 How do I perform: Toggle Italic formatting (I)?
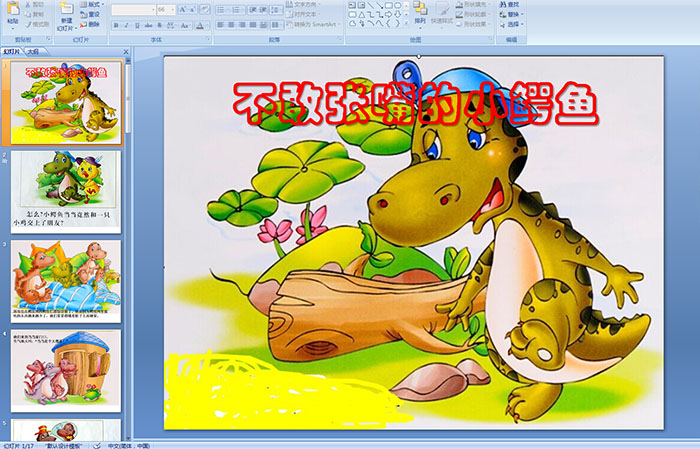coord(126,25)
